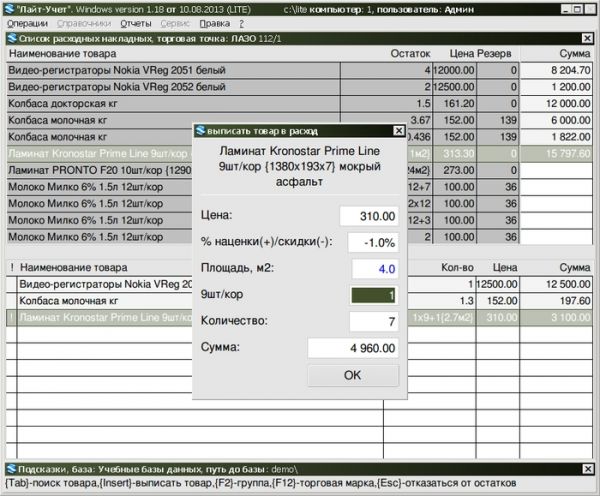This screenshot has width=600, height=496.
Task: Click the icon in the 'выписать товар в расход' title
Action: pyautogui.click(x=201, y=130)
